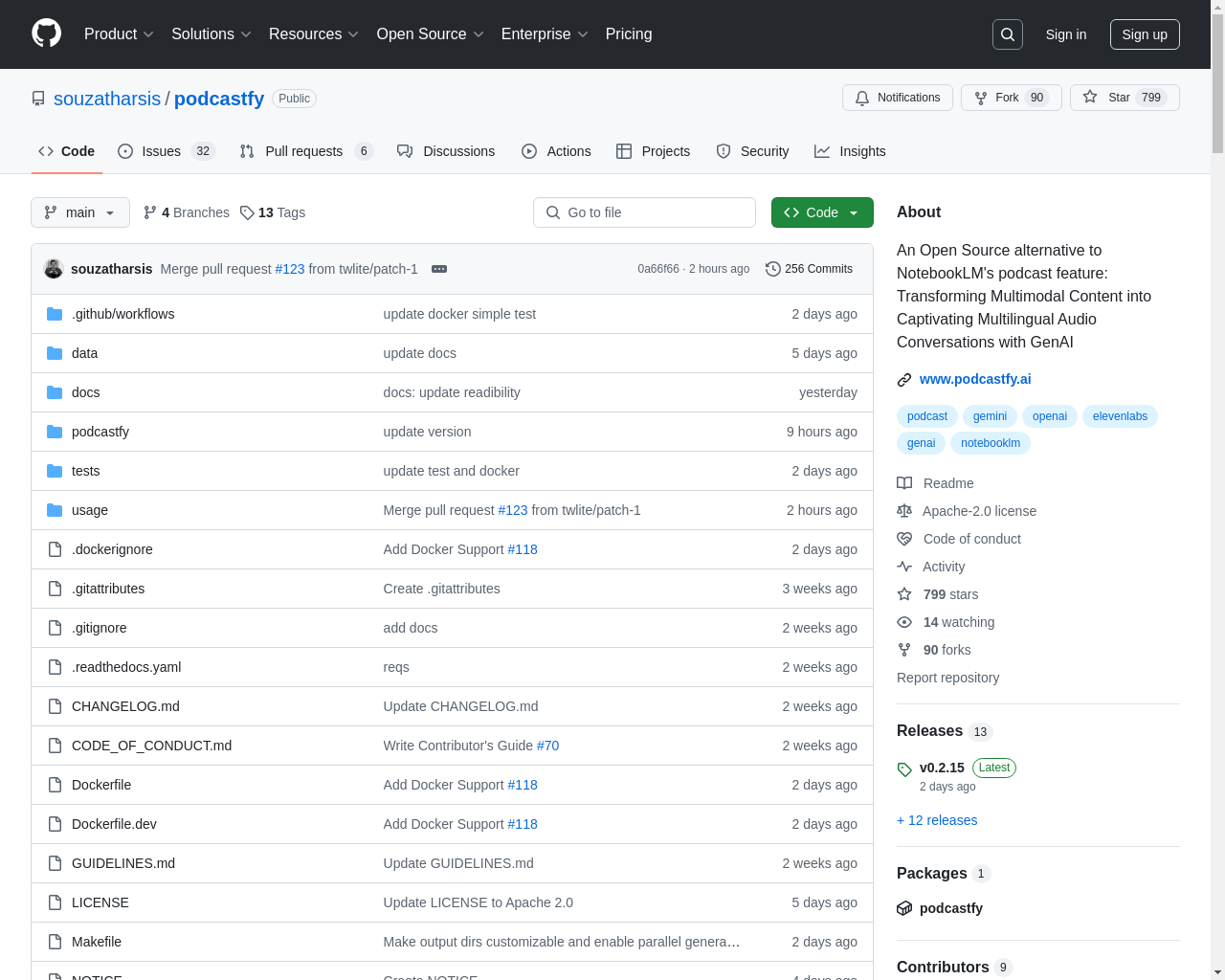Expand Enterprise menu in header
Viewport: 1225px width, 980px height.
click(x=545, y=34)
